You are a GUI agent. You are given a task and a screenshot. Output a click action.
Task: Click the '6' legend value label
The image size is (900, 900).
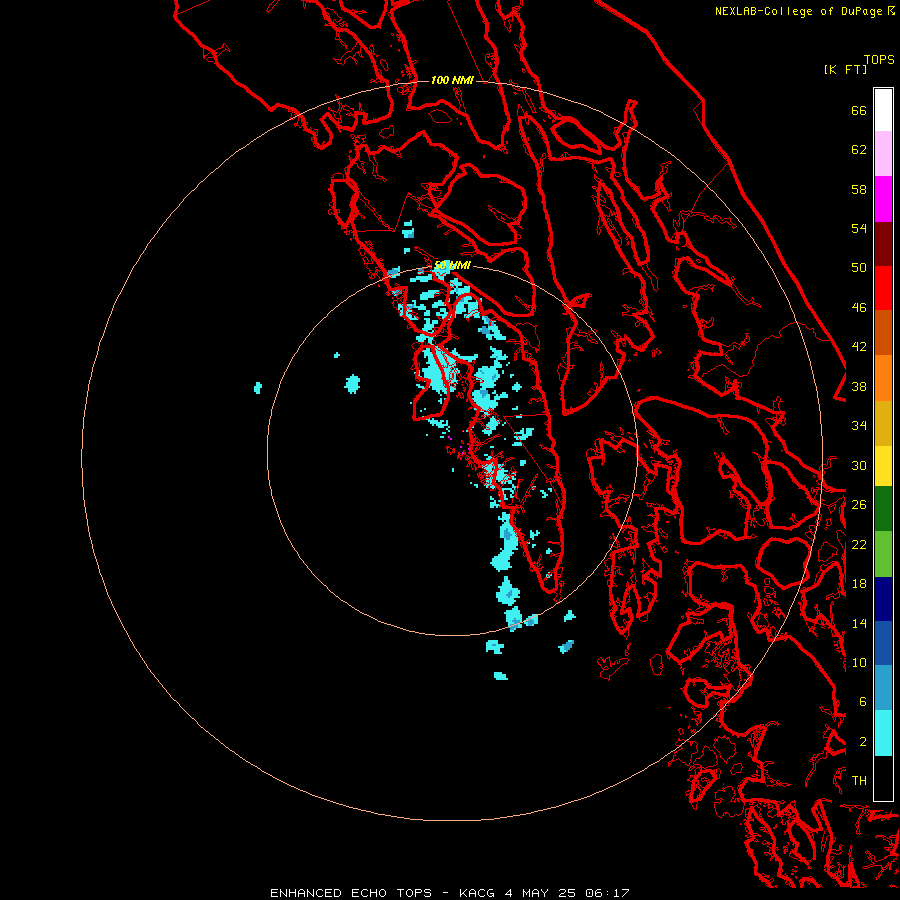(863, 702)
